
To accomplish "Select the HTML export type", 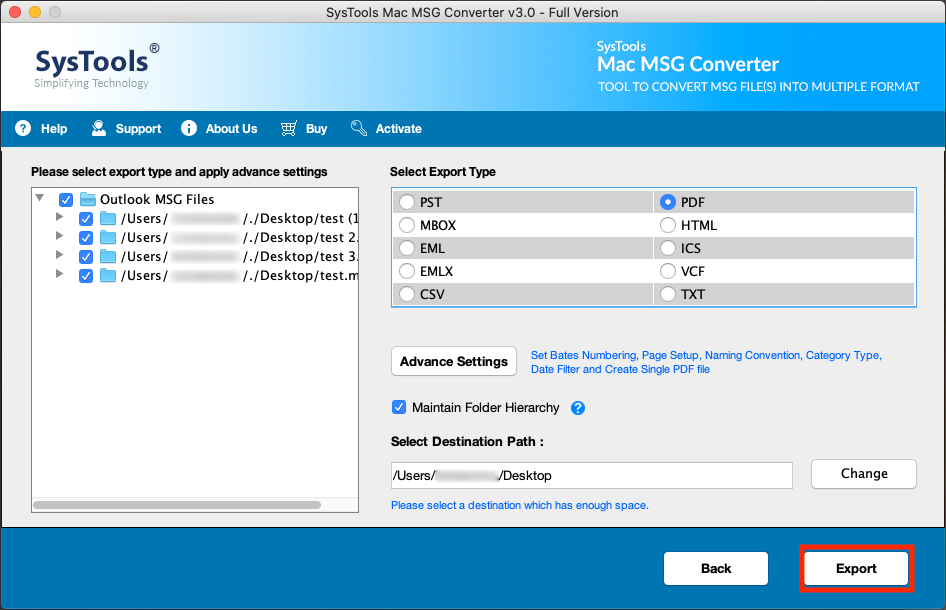I will pos(667,225).
